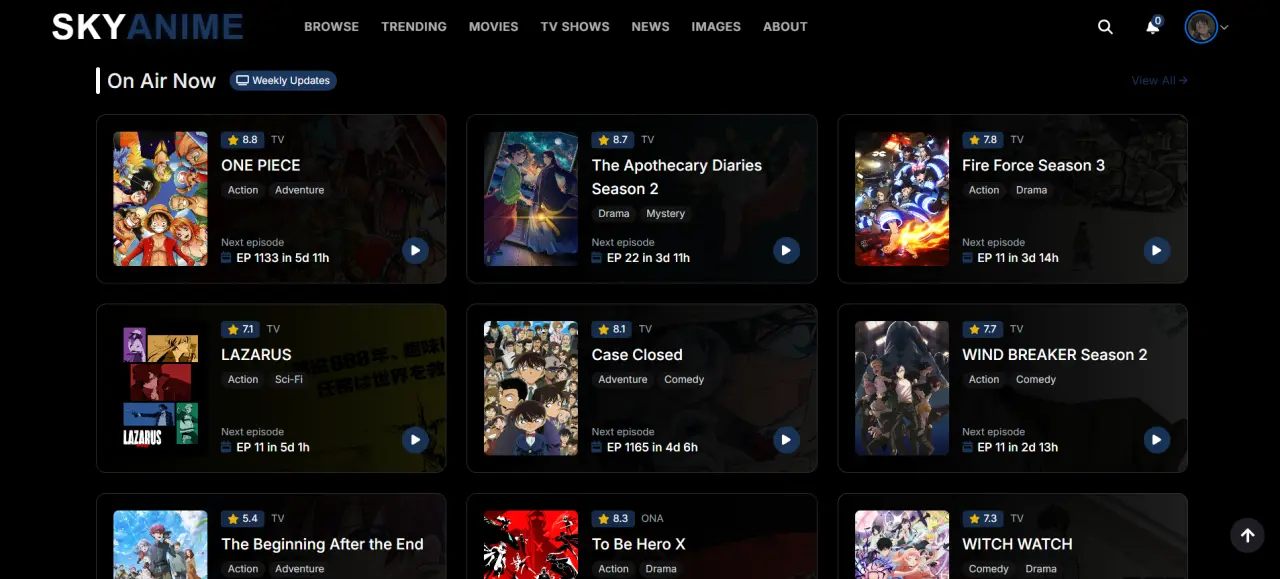Click LAZARUS 7.1 rating badge
The width and height of the screenshot is (1280, 579).
tap(241, 329)
